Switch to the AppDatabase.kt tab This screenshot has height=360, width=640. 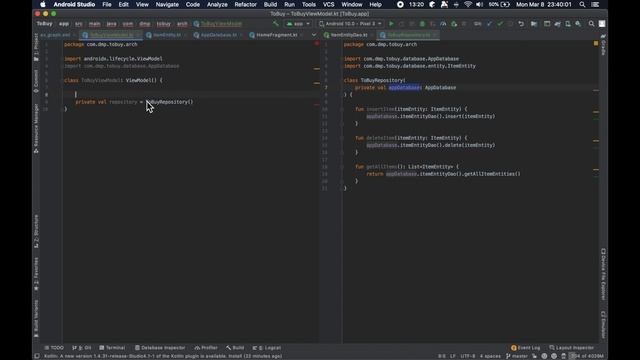pyautogui.click(x=218, y=35)
